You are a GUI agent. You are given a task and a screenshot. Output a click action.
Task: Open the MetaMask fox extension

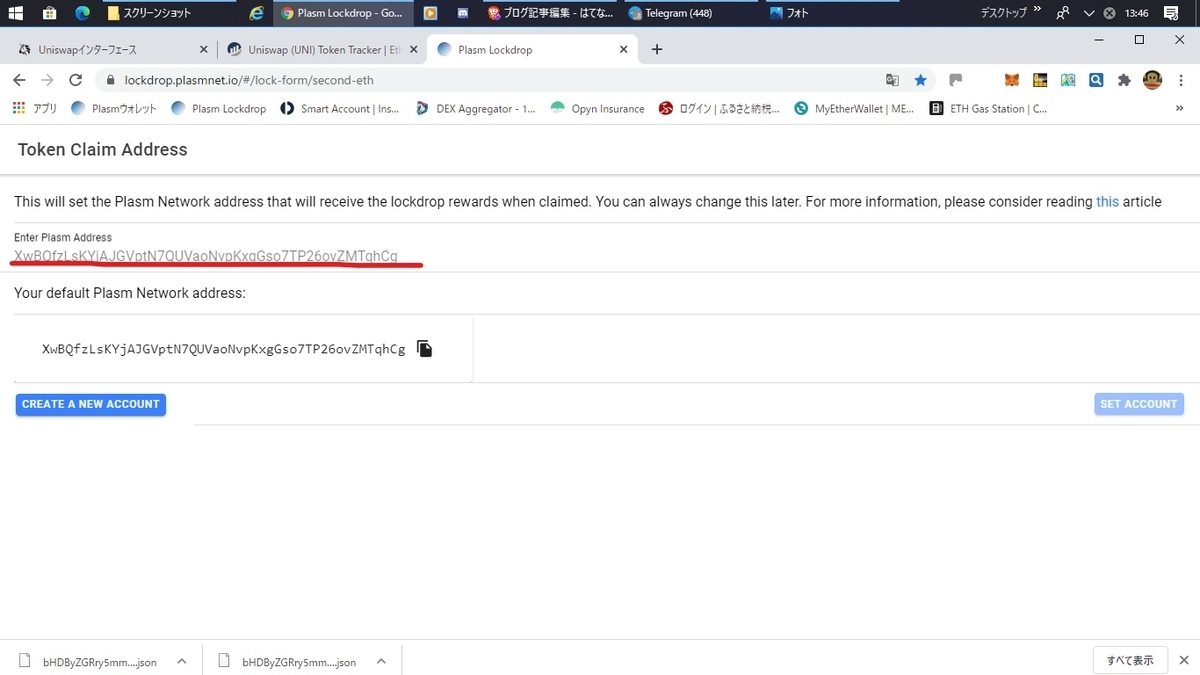click(x=1012, y=80)
